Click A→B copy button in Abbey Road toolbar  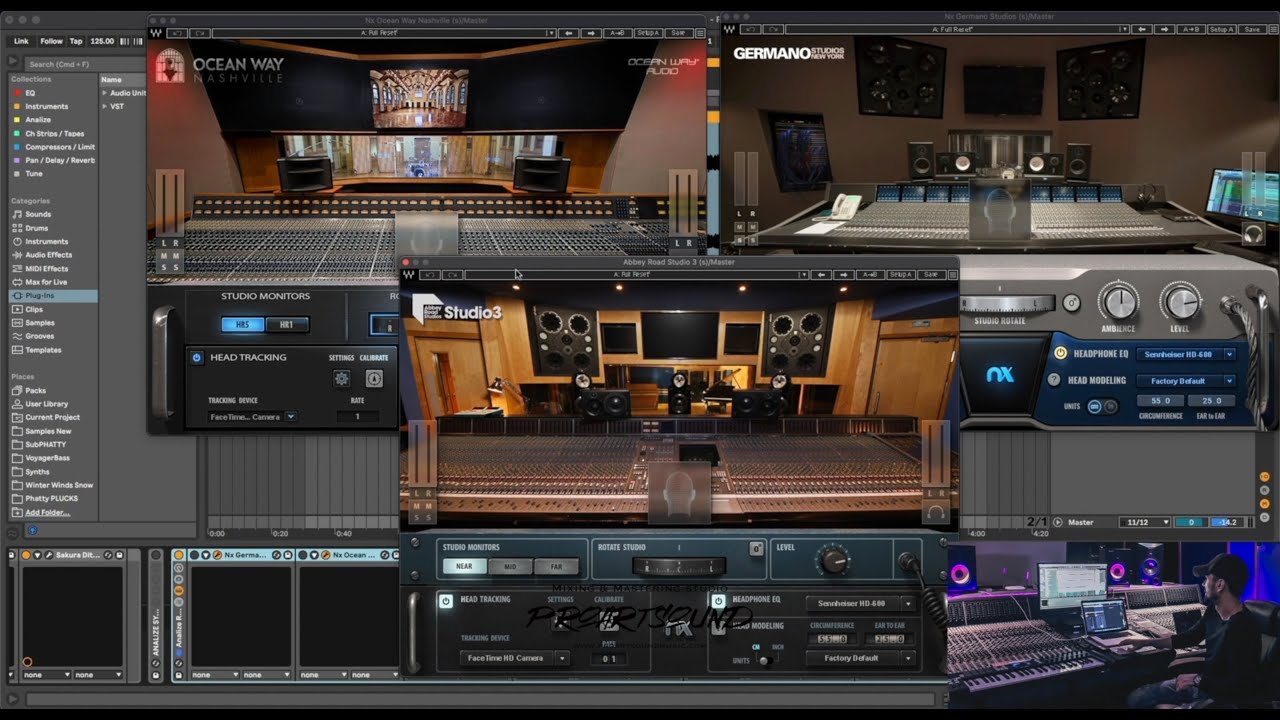870,274
